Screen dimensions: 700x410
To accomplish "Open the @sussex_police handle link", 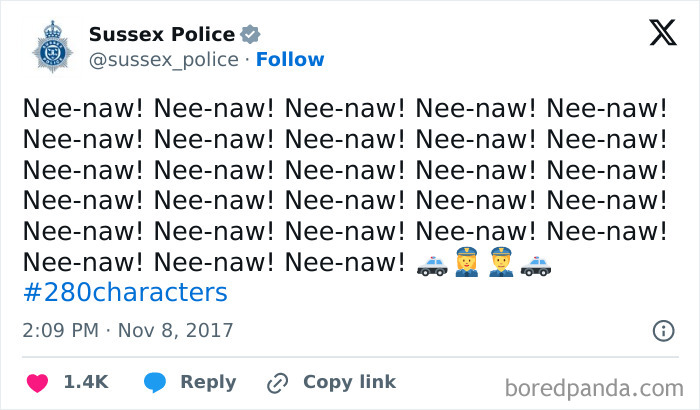I will (x=164, y=60).
